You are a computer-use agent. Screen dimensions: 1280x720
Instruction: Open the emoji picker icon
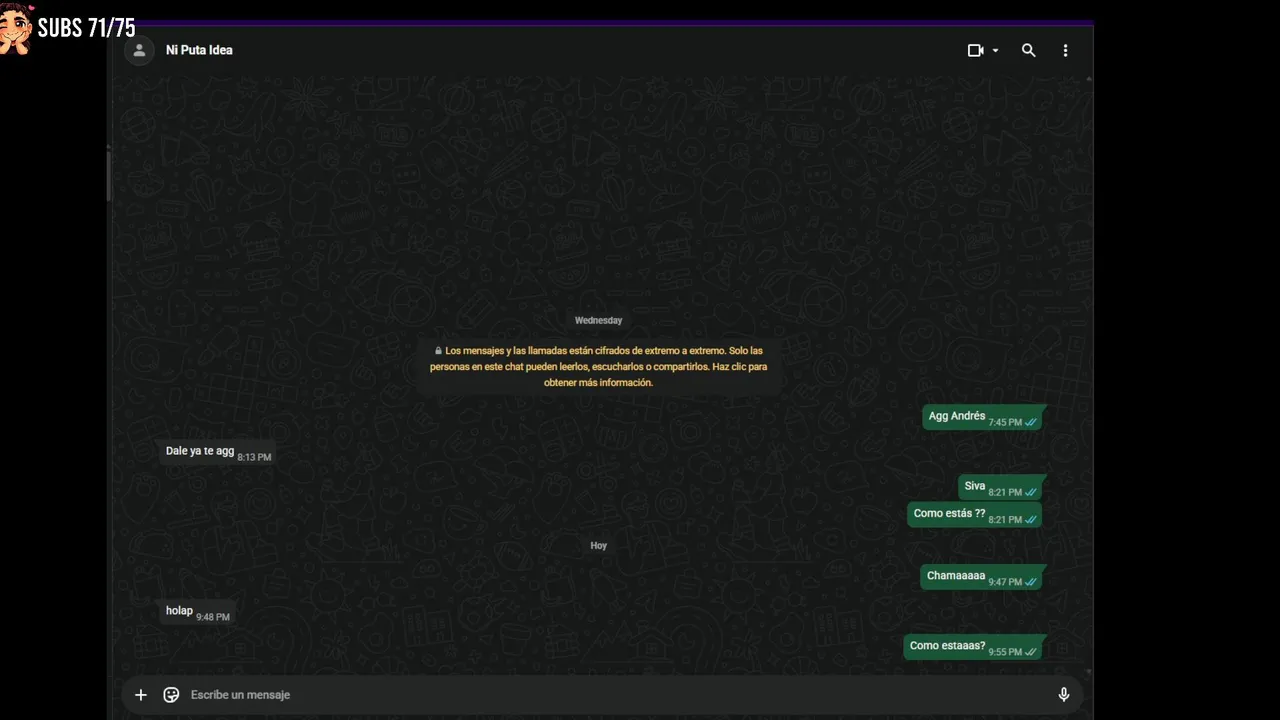tap(171, 695)
